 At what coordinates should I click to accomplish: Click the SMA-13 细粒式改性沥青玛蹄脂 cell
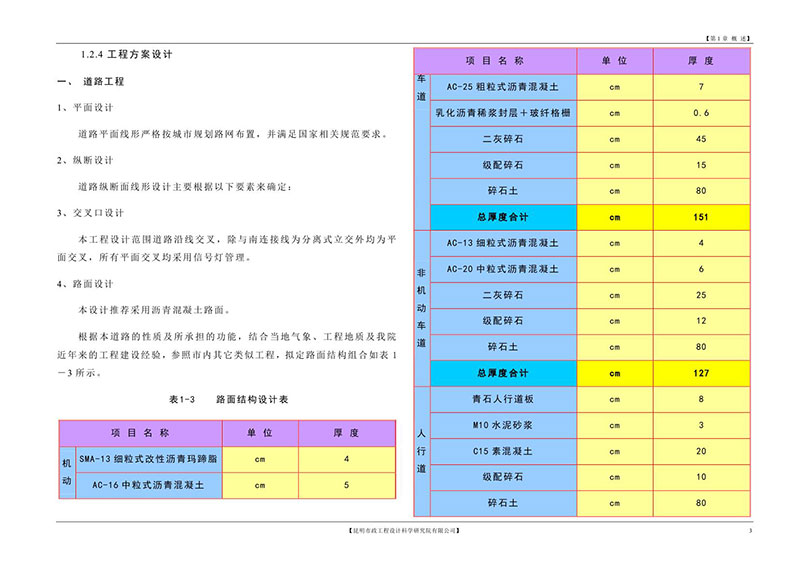pyautogui.click(x=142, y=459)
